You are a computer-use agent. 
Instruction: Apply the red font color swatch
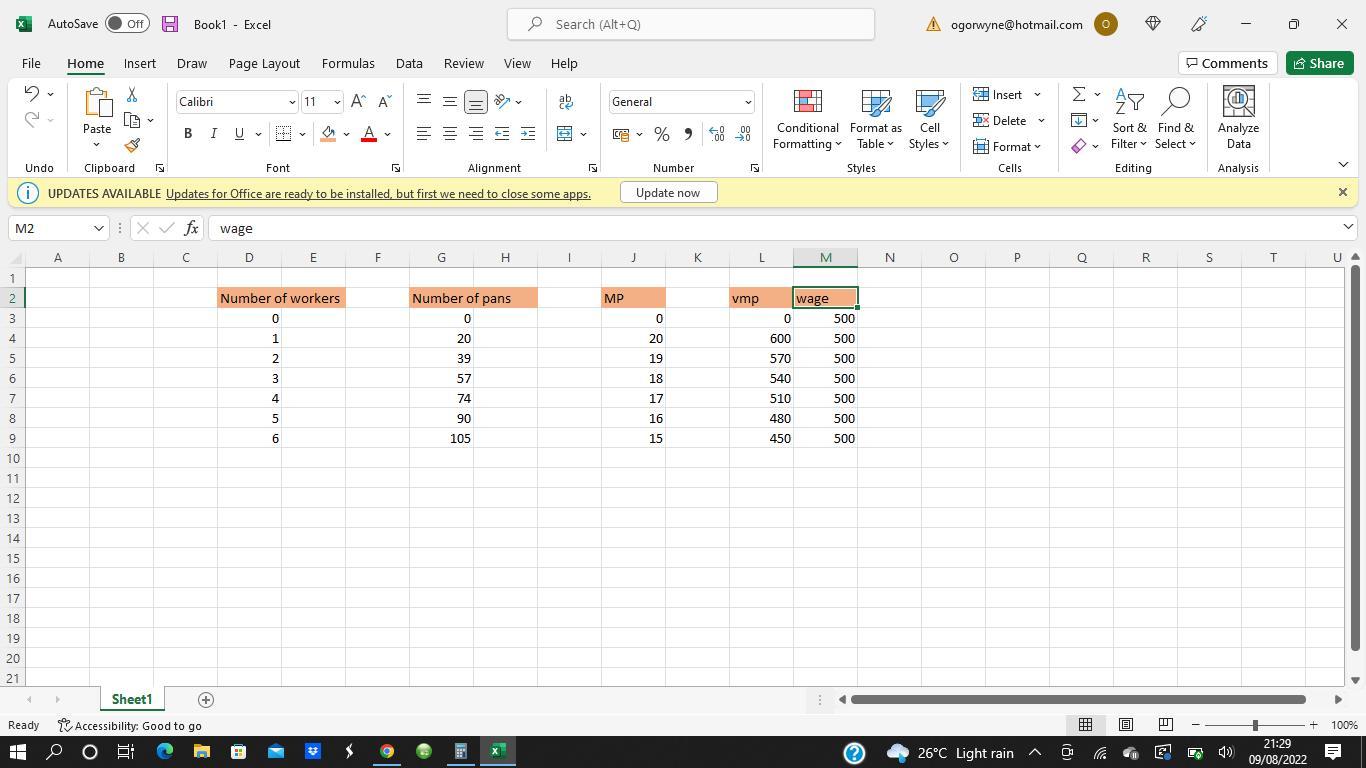(x=369, y=134)
